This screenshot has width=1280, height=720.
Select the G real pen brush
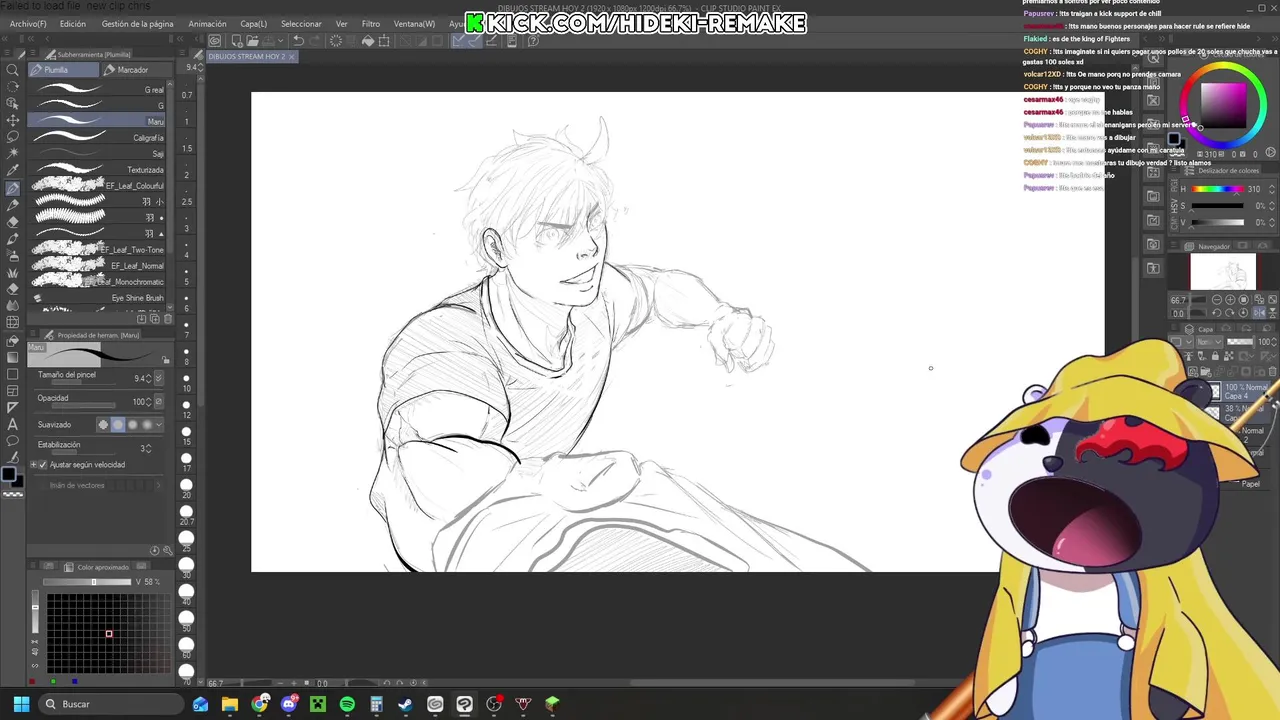98,90
